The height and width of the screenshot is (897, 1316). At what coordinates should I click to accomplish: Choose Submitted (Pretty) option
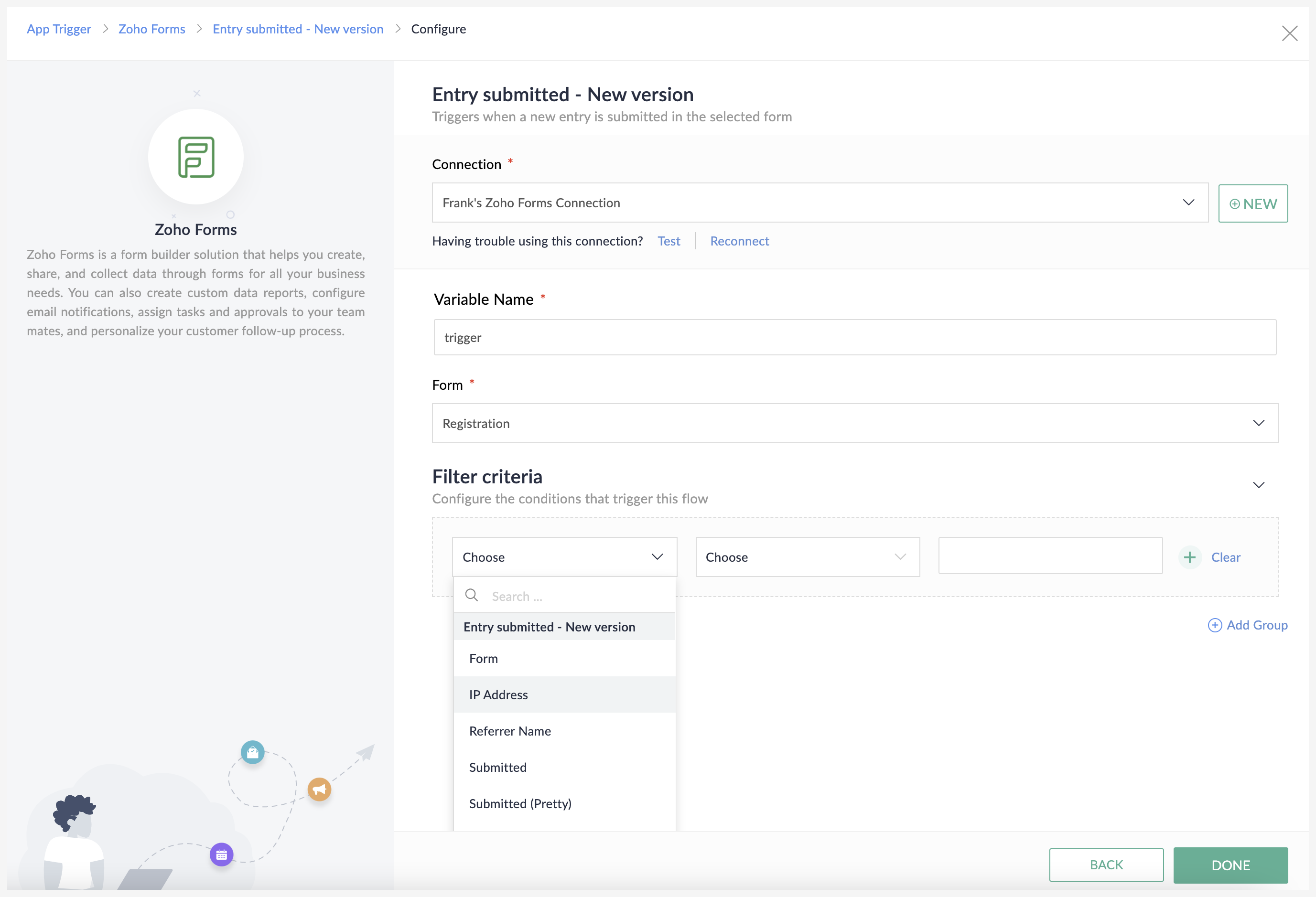pyautogui.click(x=520, y=803)
